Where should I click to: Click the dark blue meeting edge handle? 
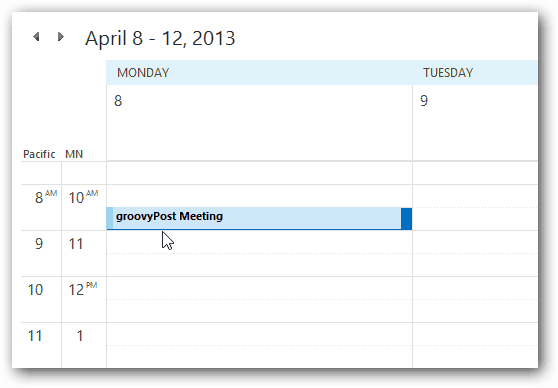(406, 219)
